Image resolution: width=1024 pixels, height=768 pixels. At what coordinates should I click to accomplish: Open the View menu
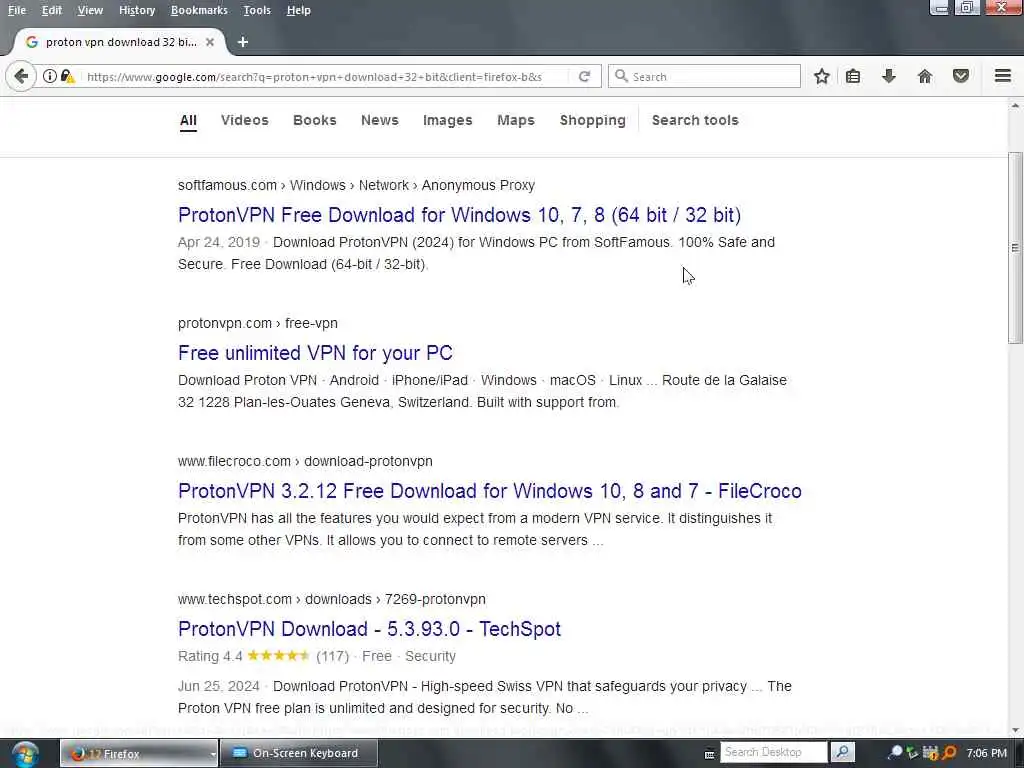pyautogui.click(x=90, y=10)
